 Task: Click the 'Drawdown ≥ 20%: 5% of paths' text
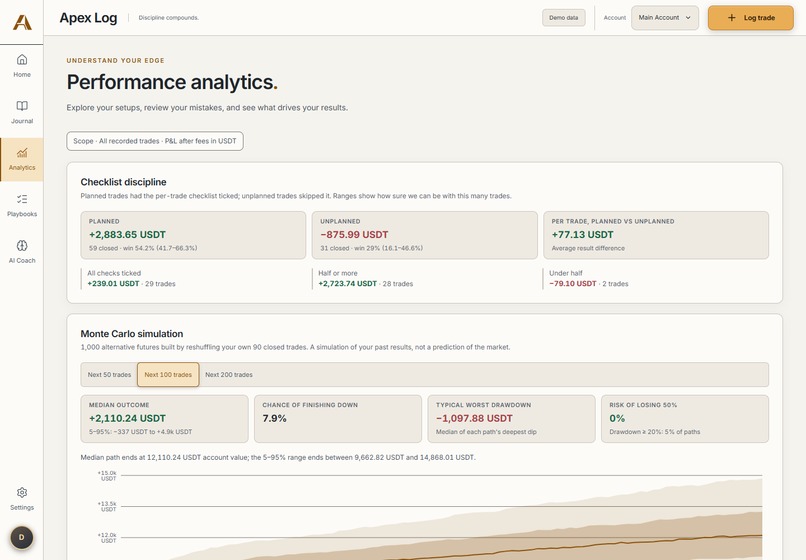[x=654, y=432]
